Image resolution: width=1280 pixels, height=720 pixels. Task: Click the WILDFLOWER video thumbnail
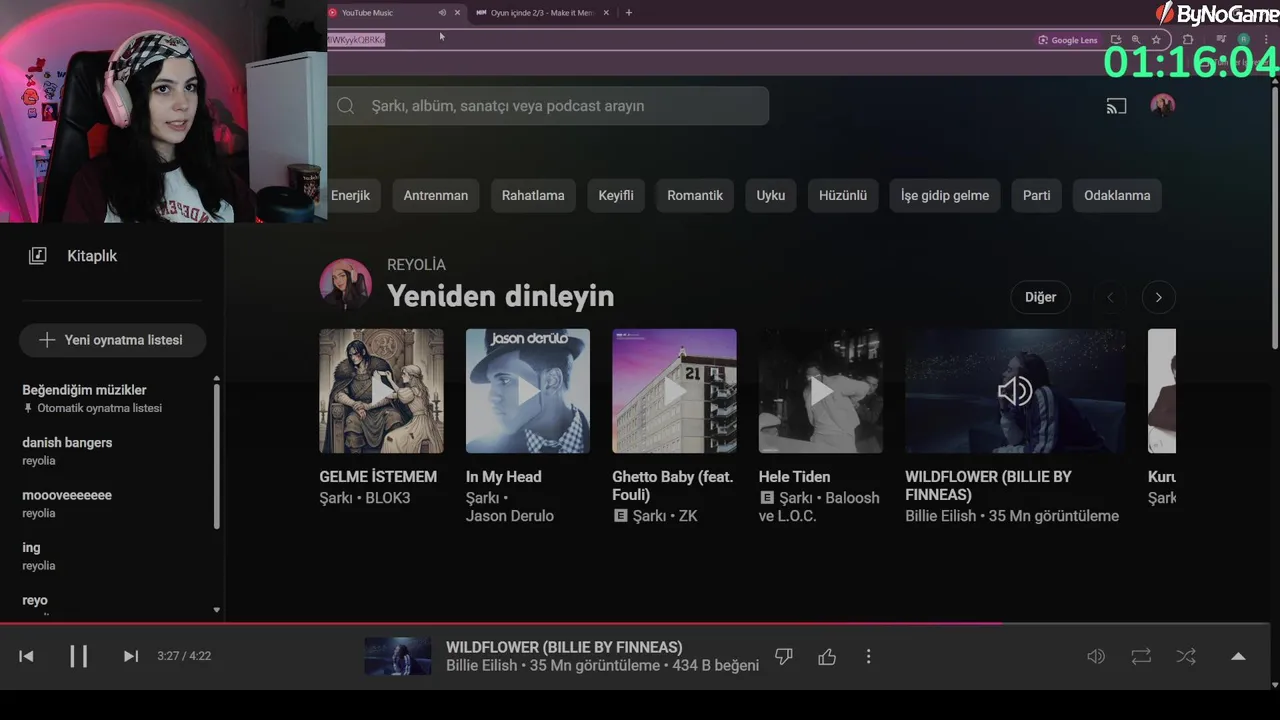point(1015,391)
